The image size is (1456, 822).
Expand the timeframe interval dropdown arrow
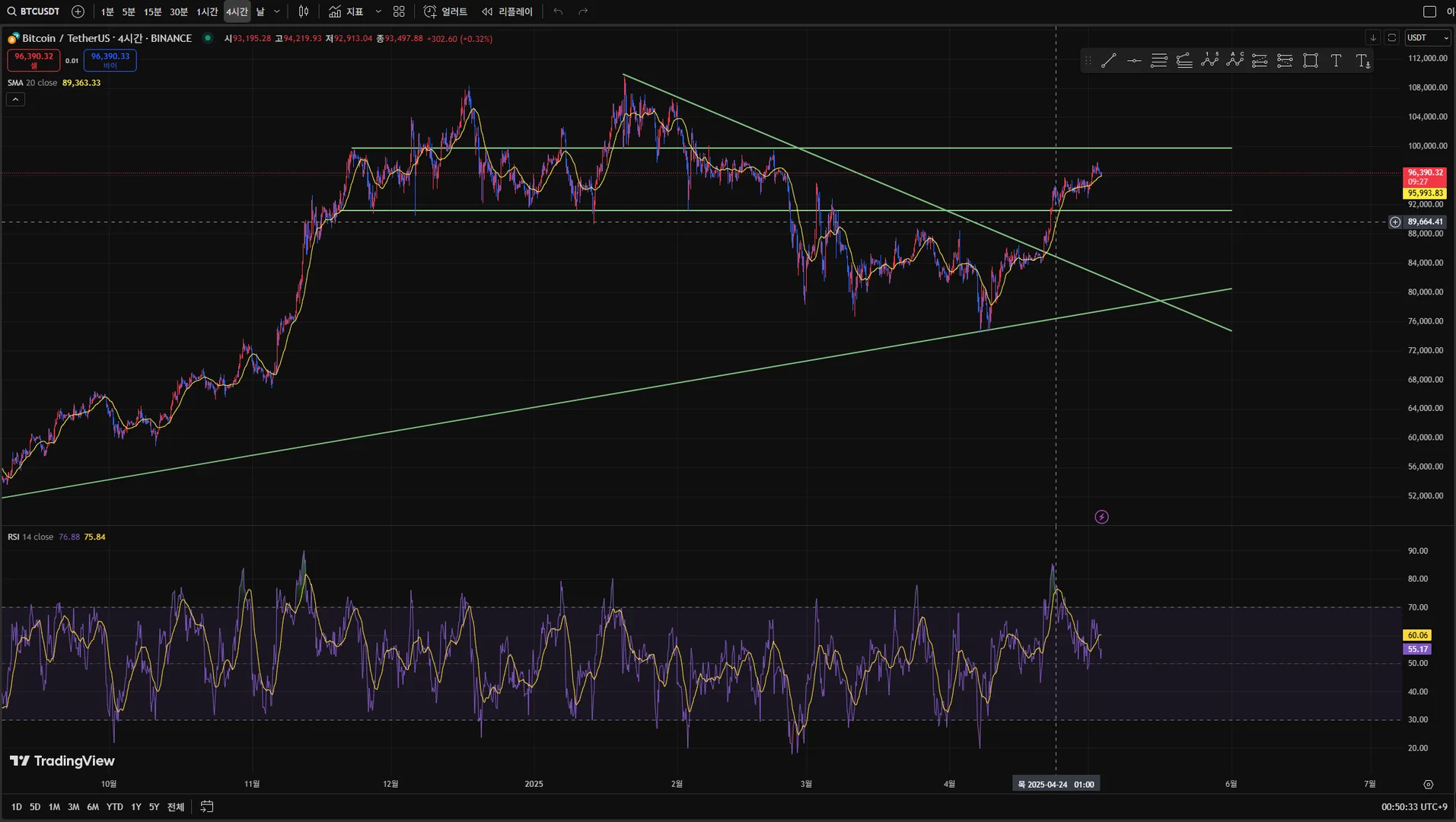pos(277,11)
